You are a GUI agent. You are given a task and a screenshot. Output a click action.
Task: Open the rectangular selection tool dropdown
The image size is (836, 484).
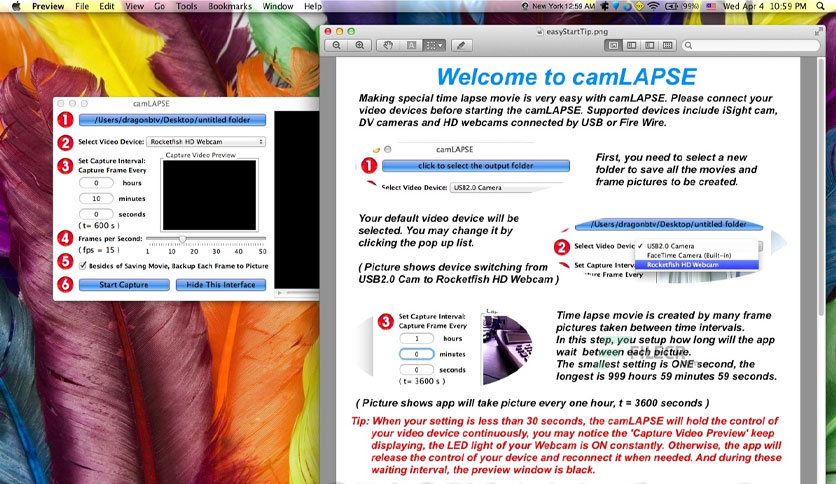(434, 45)
